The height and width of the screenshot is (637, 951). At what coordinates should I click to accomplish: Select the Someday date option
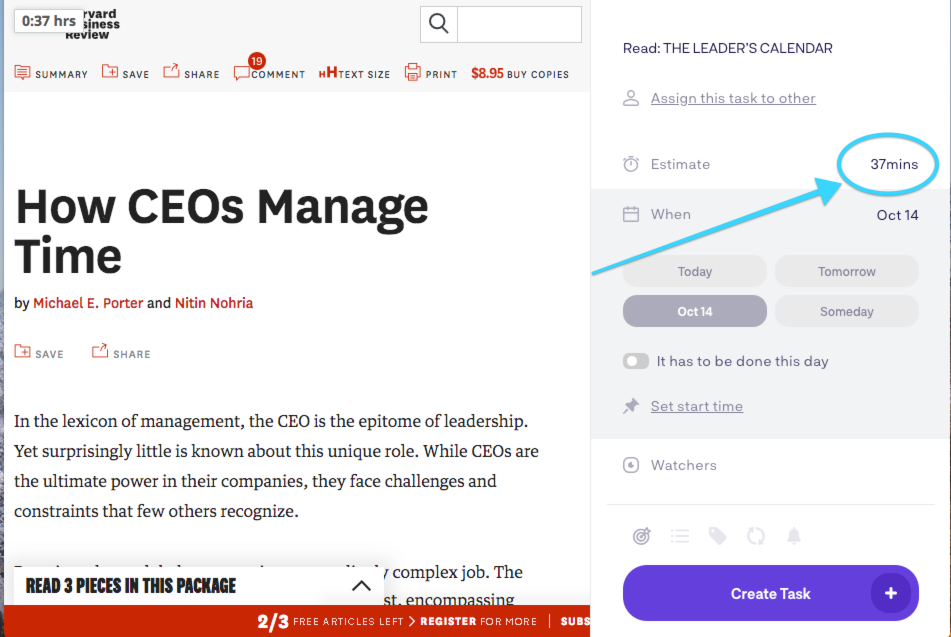pos(847,311)
